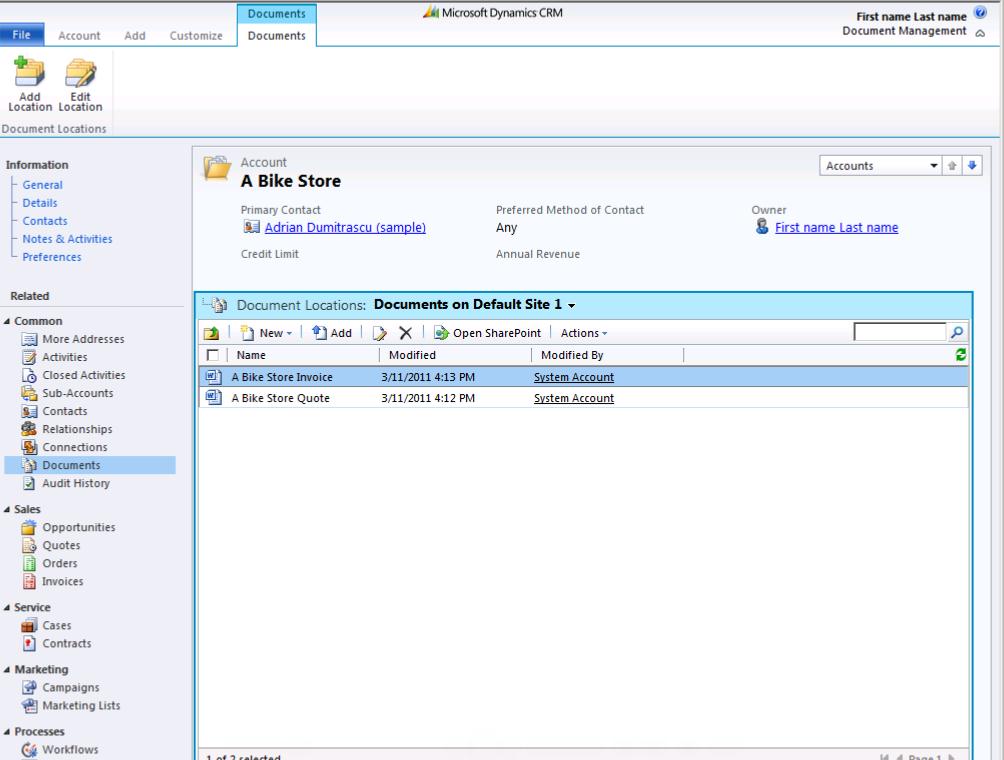1004x760 pixels.
Task: Open the Actions dropdown menu
Action: tap(584, 332)
